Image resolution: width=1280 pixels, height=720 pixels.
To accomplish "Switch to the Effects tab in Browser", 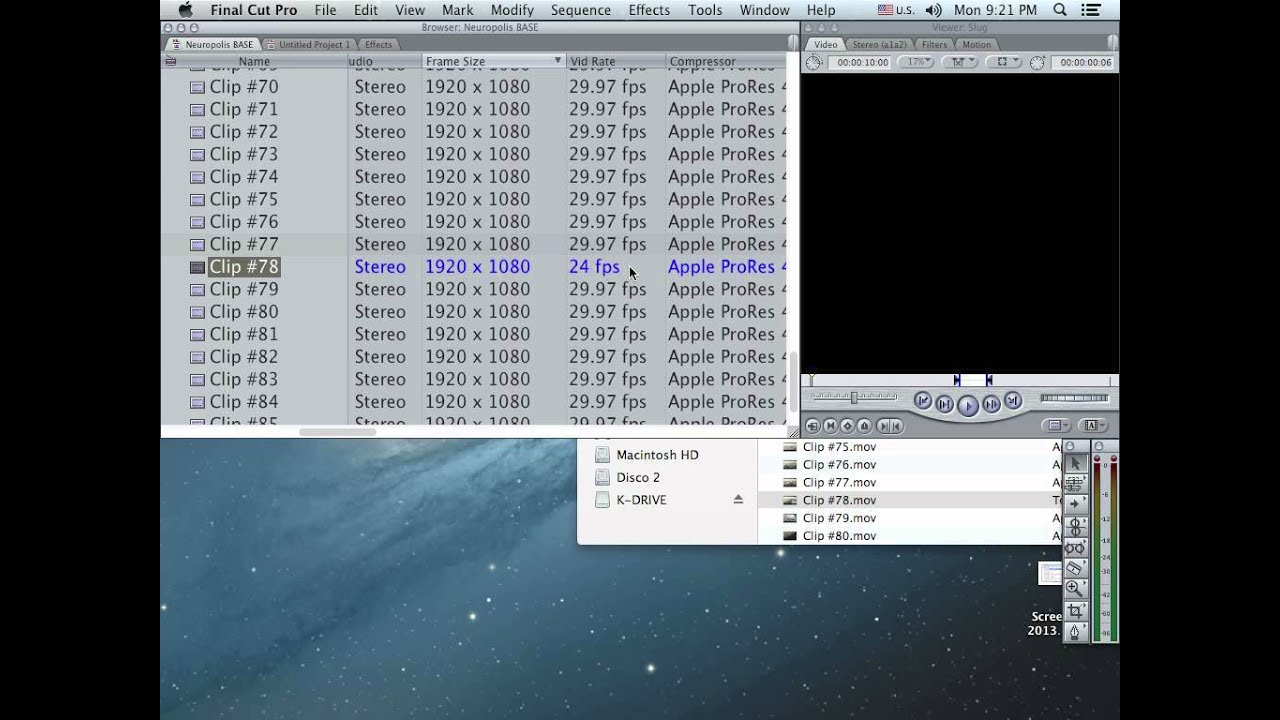I will (x=378, y=45).
